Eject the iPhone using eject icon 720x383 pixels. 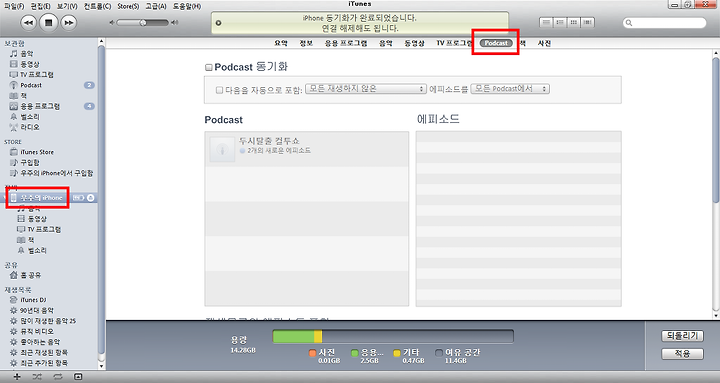click(x=91, y=197)
